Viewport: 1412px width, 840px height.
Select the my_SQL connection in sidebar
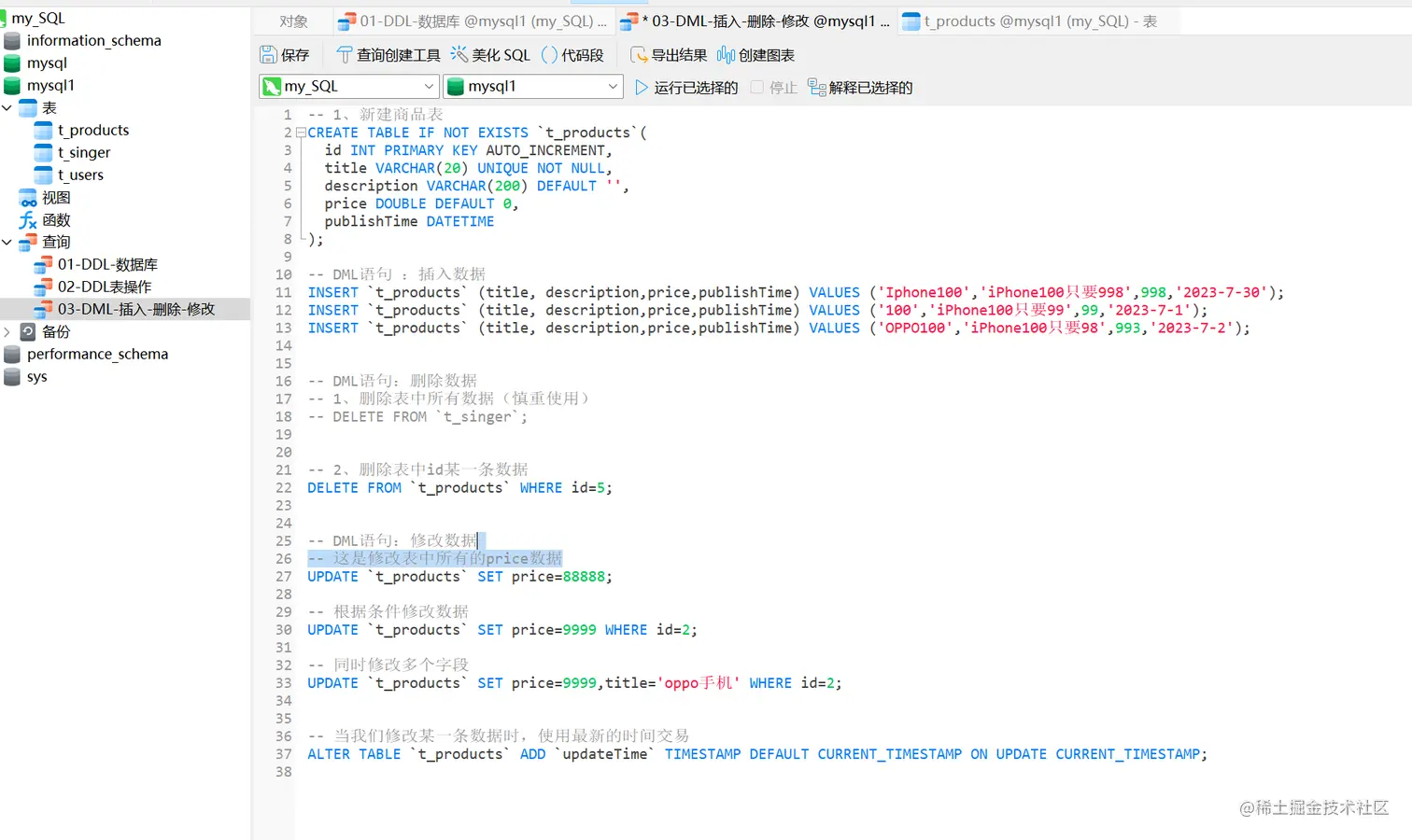[x=38, y=18]
